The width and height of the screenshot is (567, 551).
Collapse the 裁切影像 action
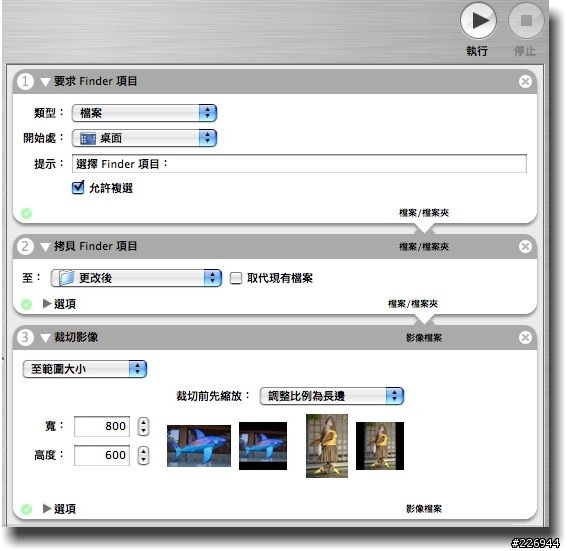click(45, 338)
